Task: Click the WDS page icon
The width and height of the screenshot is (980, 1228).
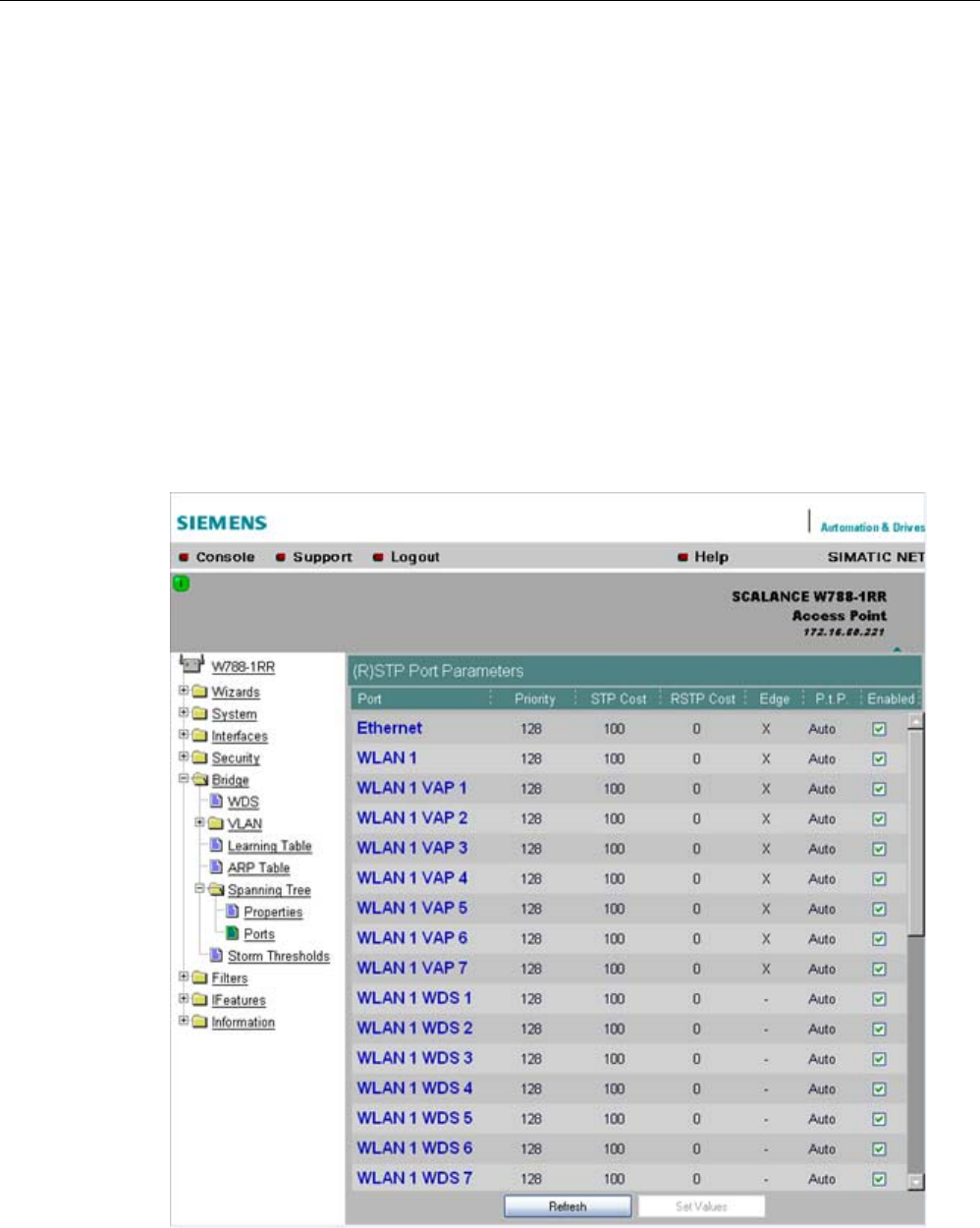Action: click(x=217, y=802)
